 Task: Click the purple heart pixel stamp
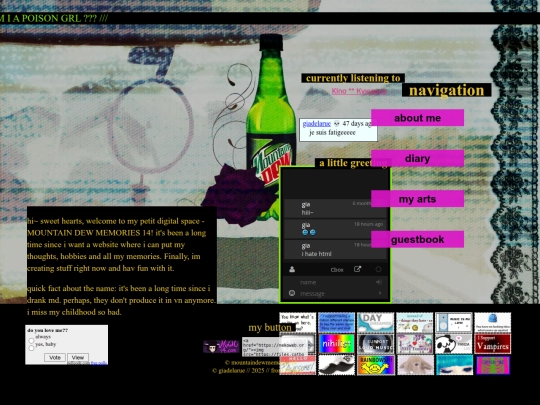click(x=415, y=343)
